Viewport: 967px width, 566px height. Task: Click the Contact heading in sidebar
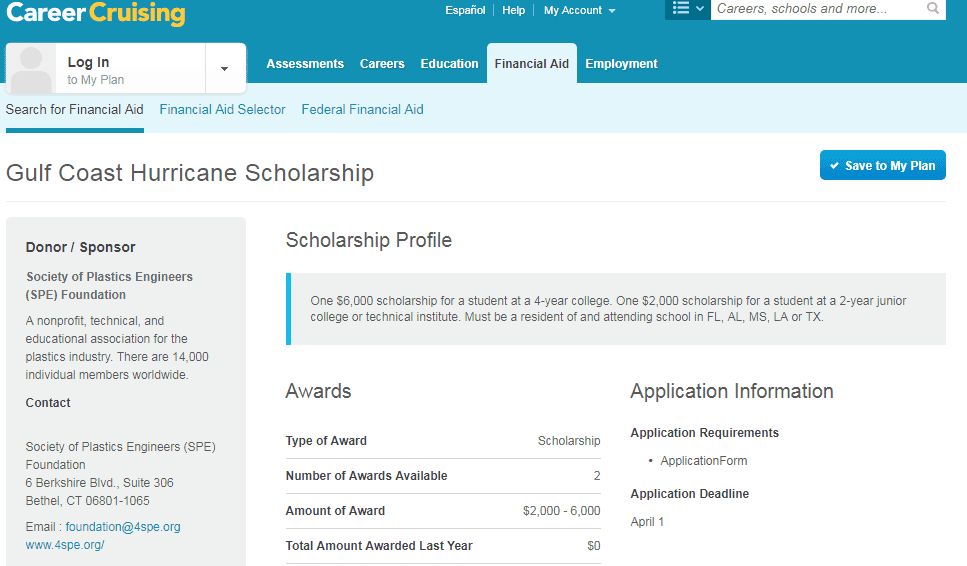48,403
